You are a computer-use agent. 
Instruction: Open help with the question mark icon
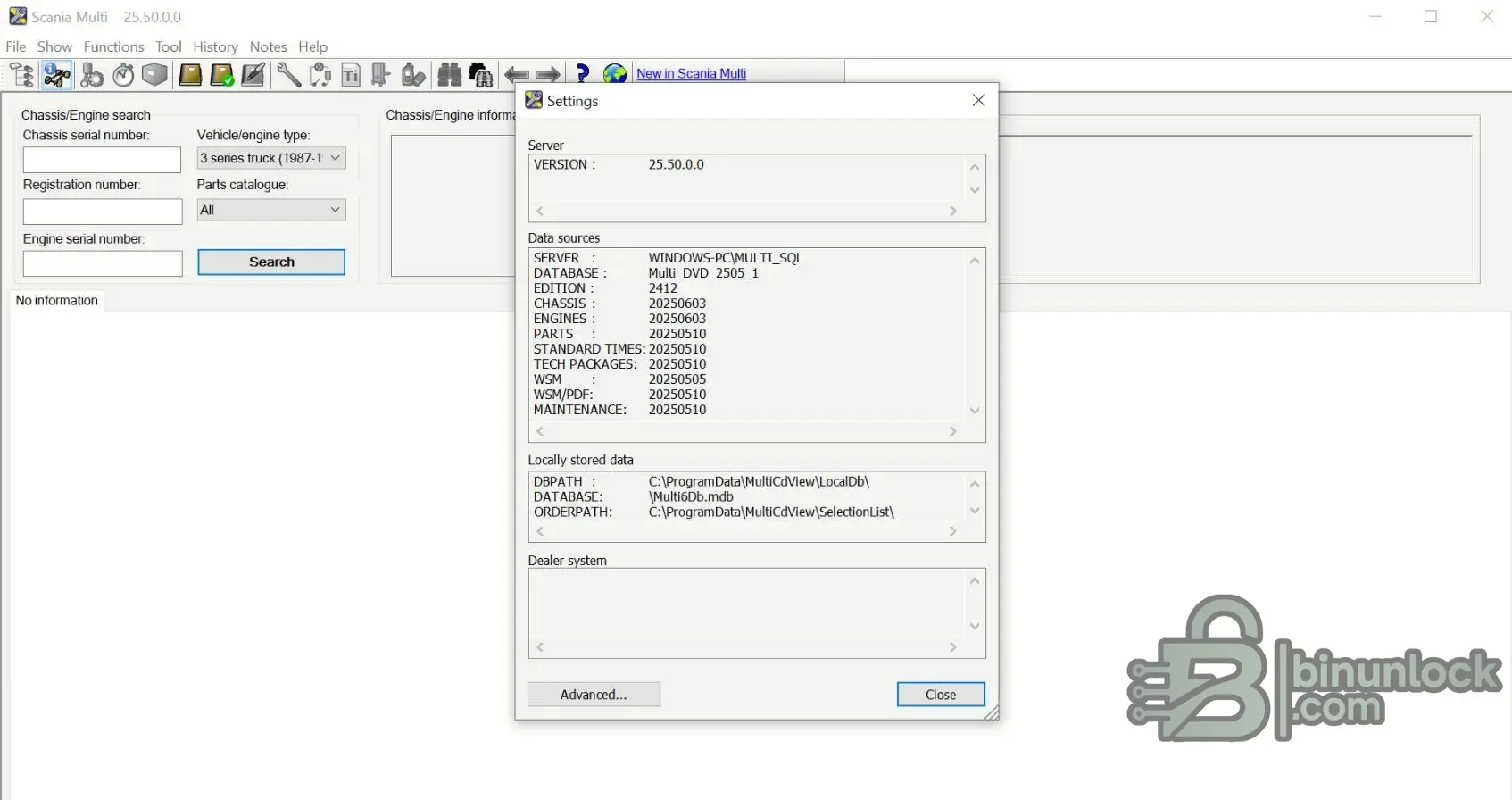[583, 74]
